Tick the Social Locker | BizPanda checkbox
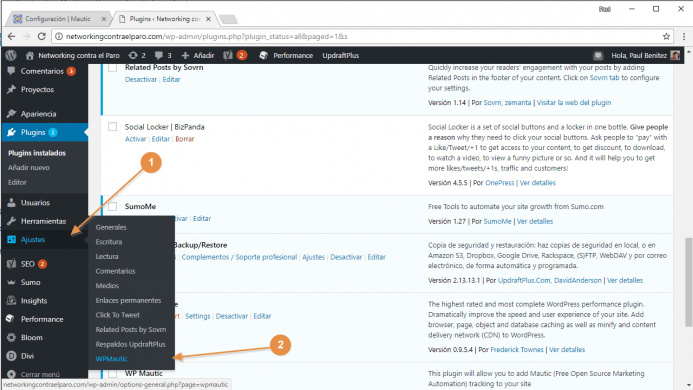693x390 pixels. pos(113,127)
